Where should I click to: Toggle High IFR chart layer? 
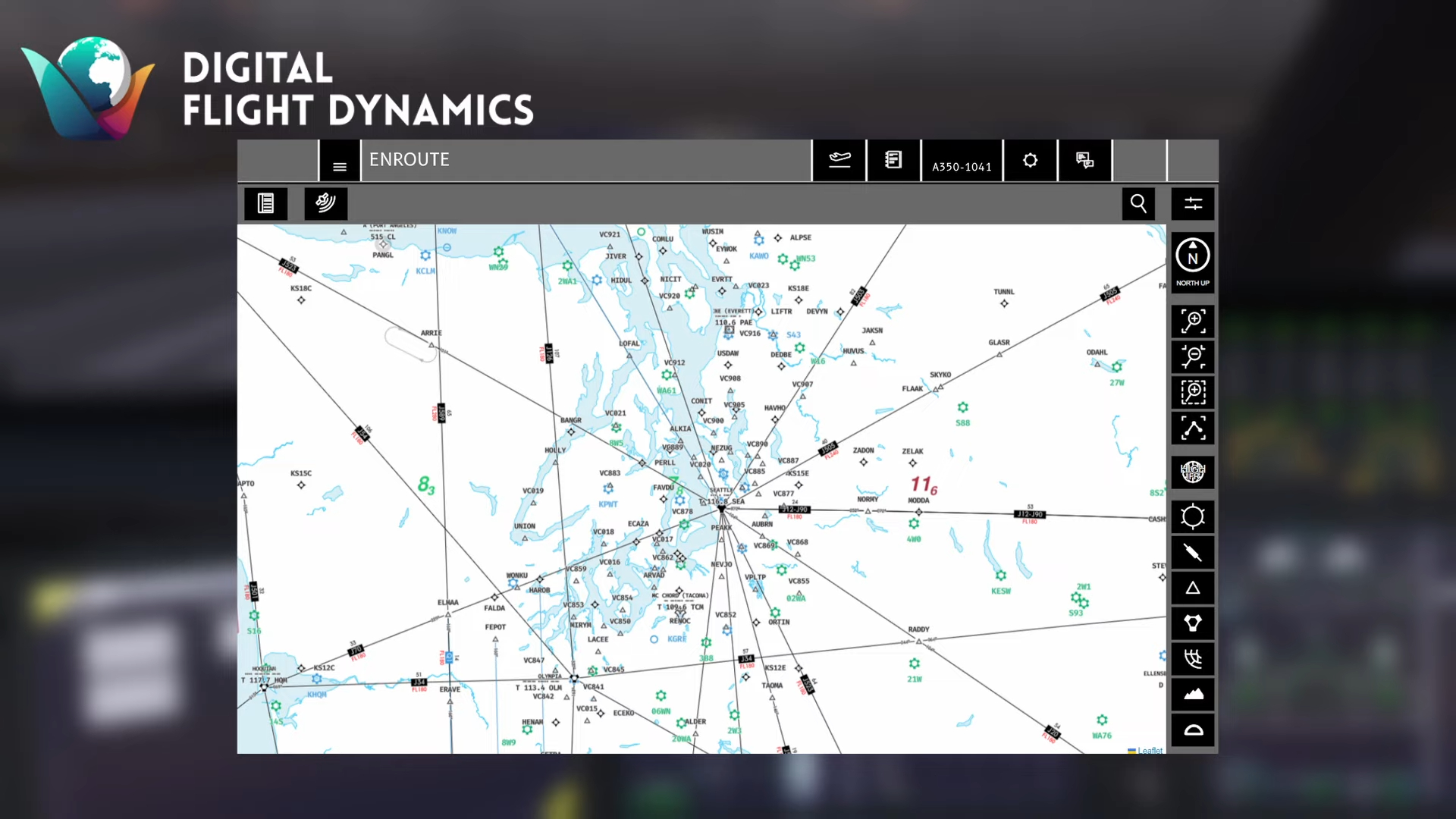click(1193, 472)
